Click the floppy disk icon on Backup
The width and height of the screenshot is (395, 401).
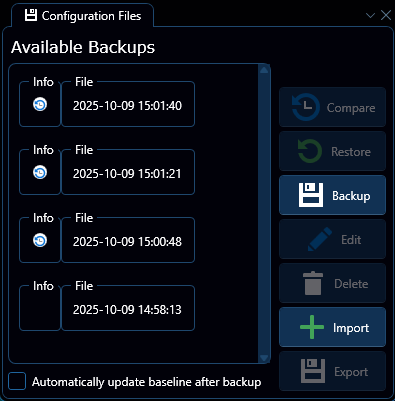(x=311, y=195)
